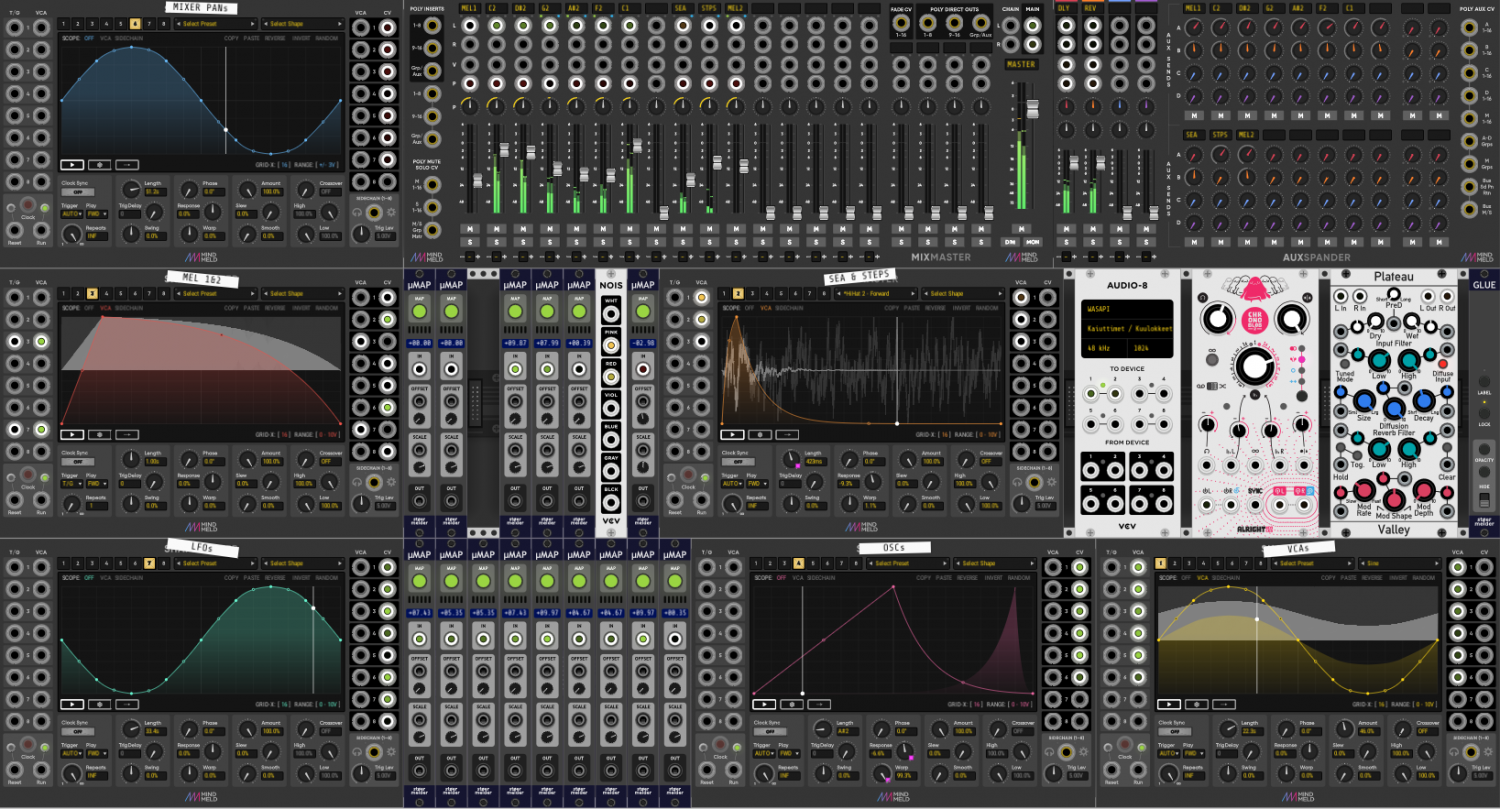Screen dimensions: 1500x809
Task: Click REVERSE in the OSCs module
Action: [967, 578]
